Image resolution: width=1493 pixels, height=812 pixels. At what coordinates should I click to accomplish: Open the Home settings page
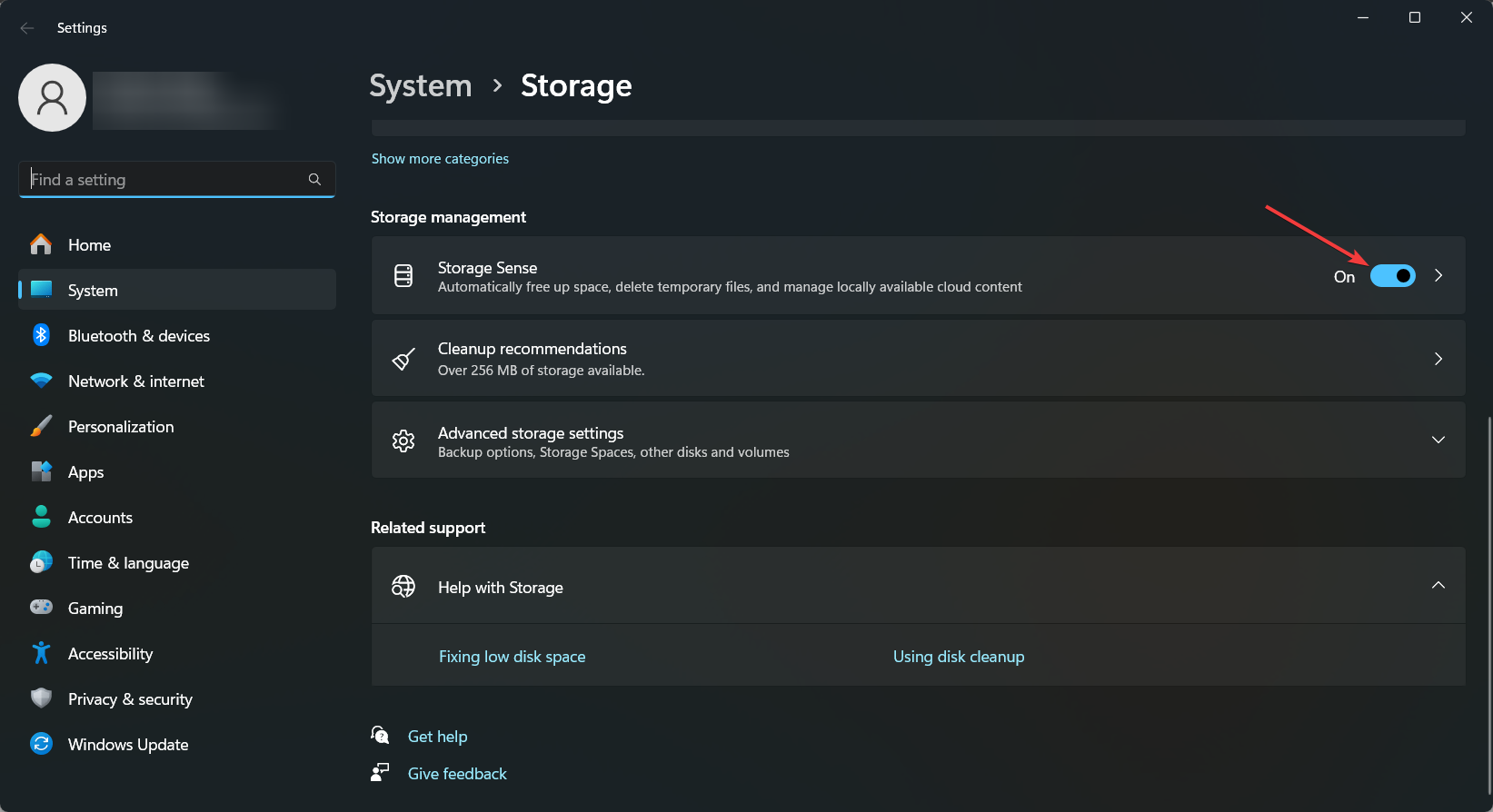click(177, 244)
